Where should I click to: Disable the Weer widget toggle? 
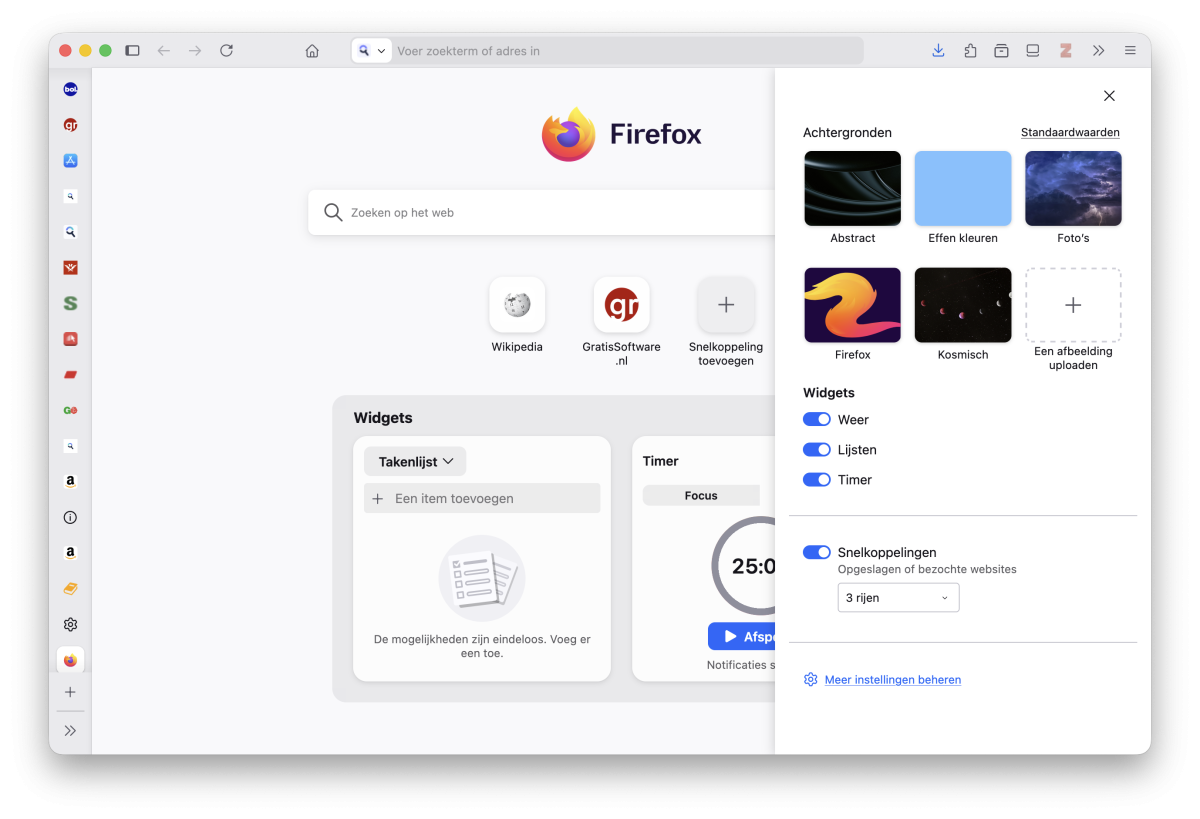click(x=817, y=420)
